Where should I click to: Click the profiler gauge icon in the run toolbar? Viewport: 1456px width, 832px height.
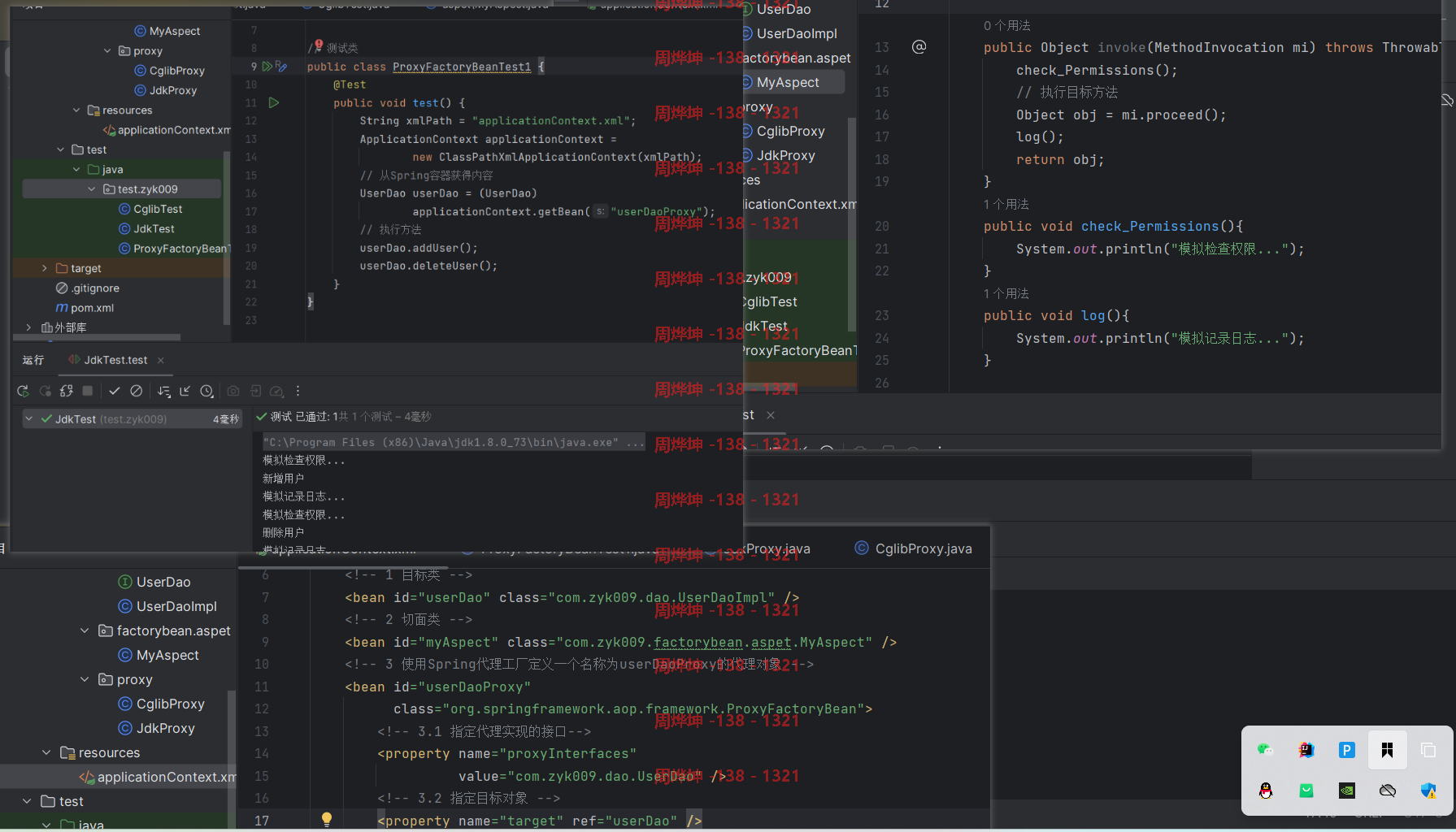(276, 391)
